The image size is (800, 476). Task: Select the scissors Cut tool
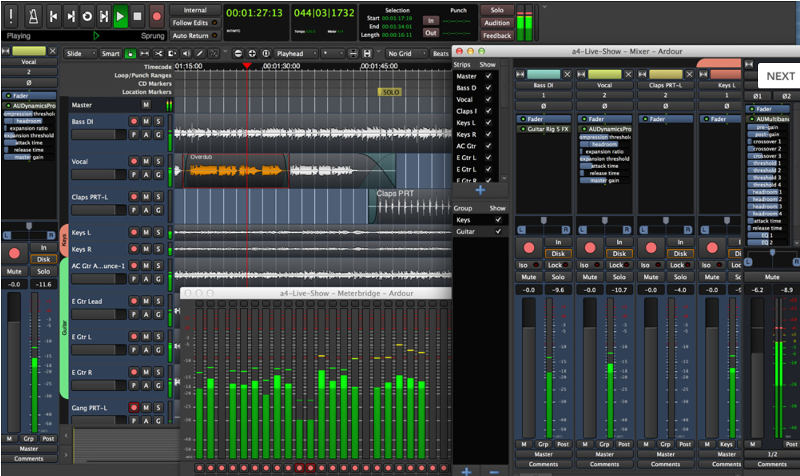point(159,54)
